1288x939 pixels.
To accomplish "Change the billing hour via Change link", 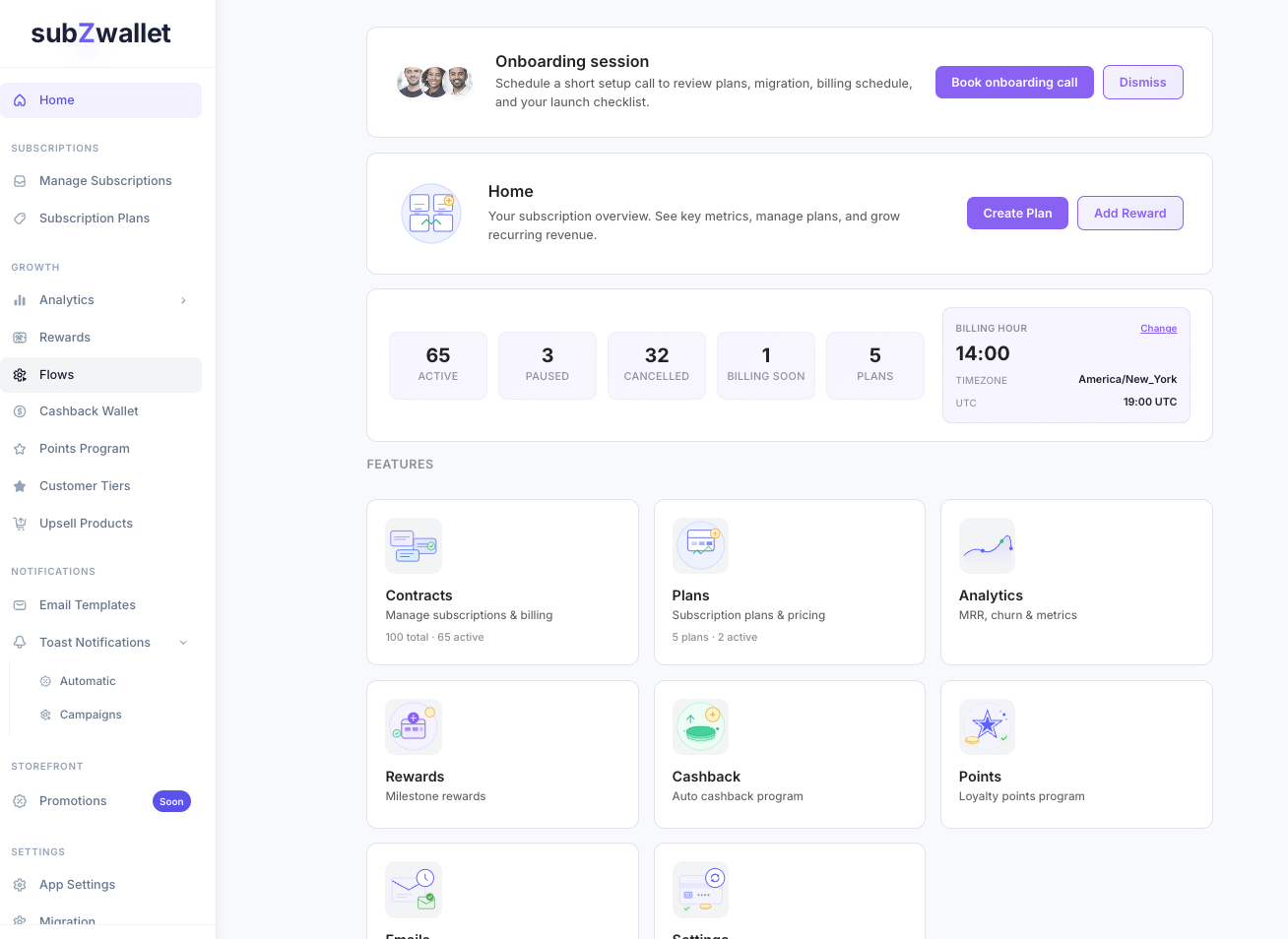I will point(1158,329).
